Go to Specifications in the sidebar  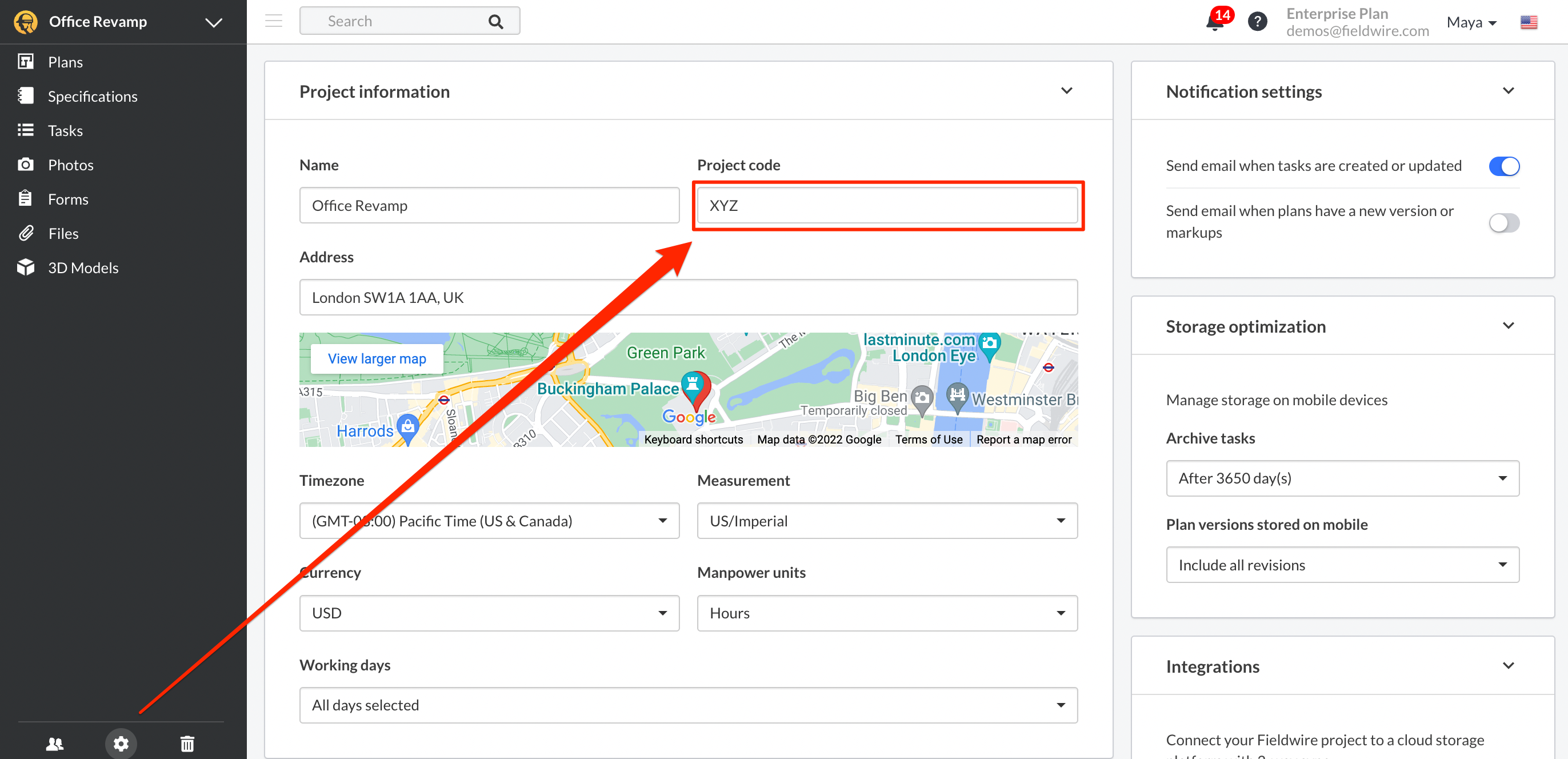point(93,96)
